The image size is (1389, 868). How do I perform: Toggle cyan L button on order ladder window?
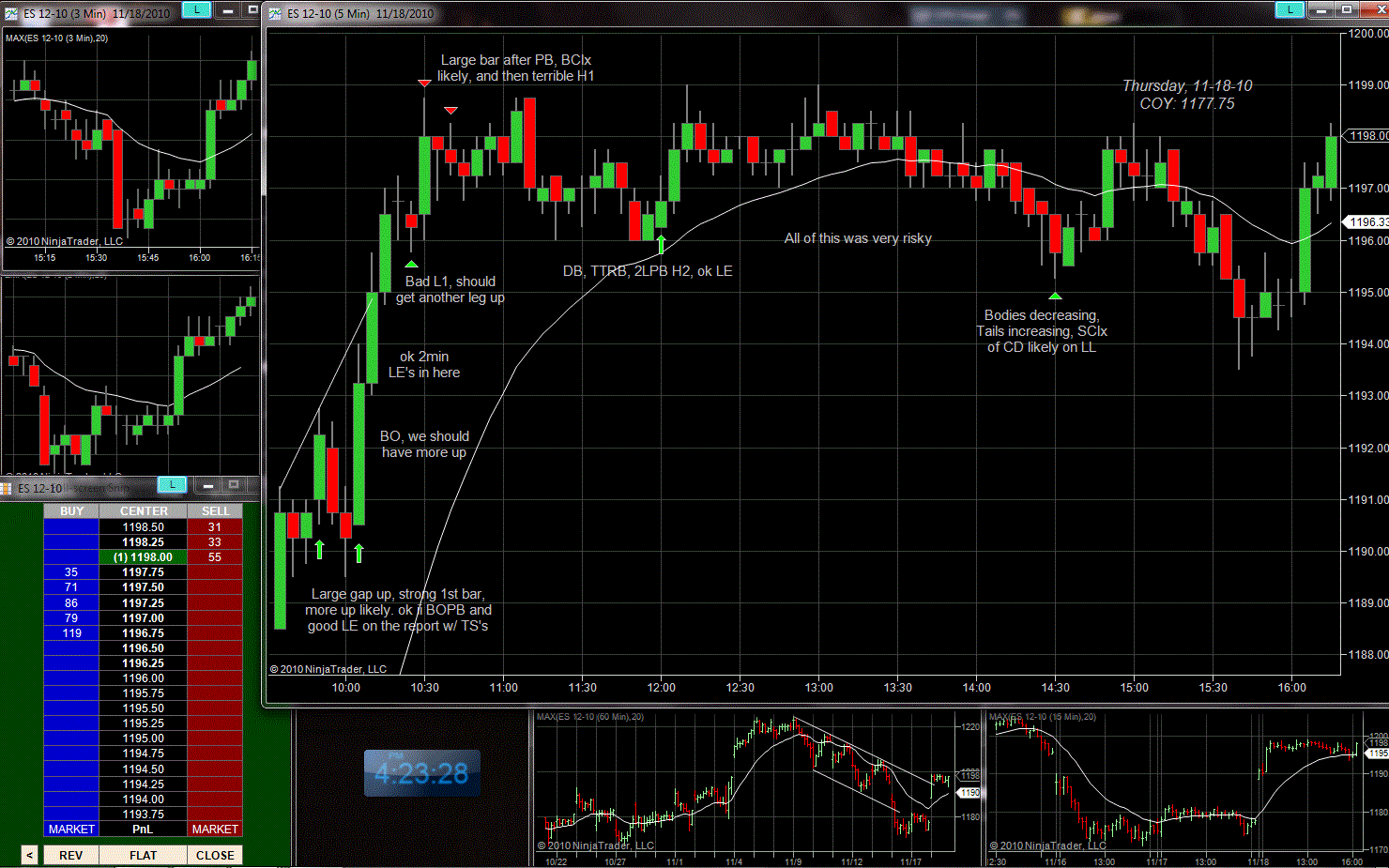(172, 484)
